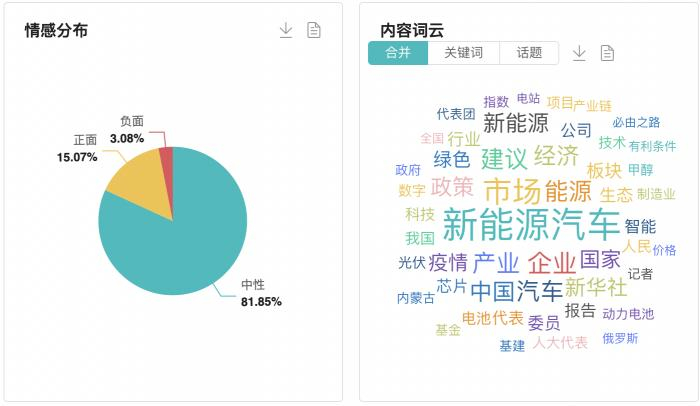
Task: Switch to the 合并 tab
Action: (398, 53)
